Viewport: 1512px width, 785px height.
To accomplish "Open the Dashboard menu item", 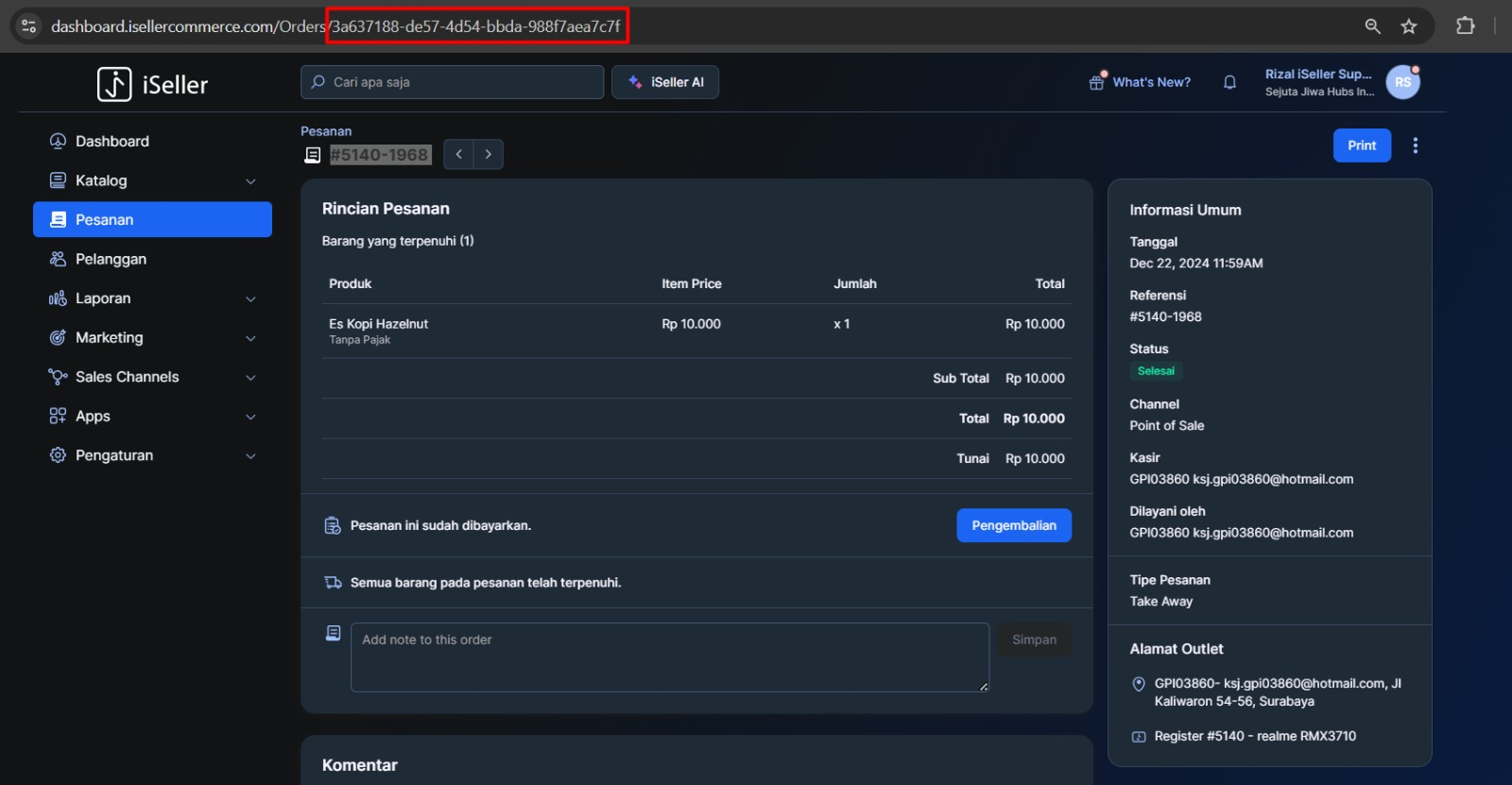I will [112, 142].
